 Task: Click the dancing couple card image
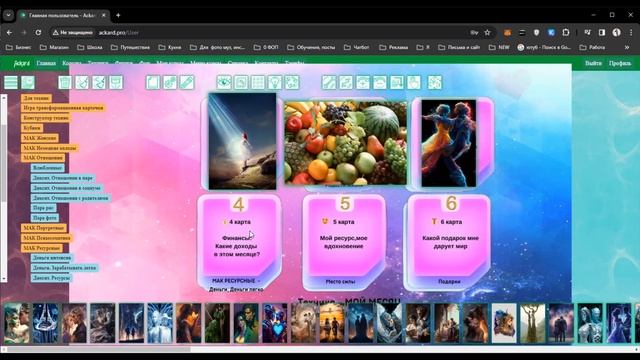coord(449,143)
